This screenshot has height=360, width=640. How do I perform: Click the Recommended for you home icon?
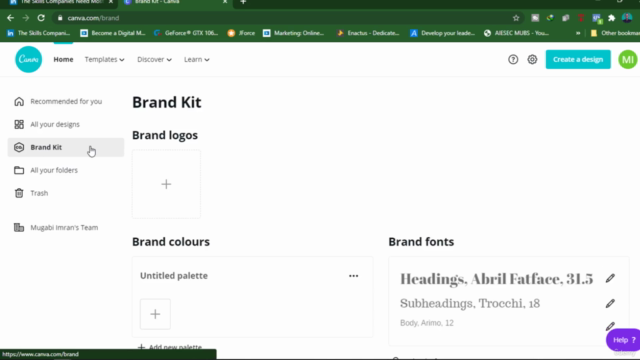point(19,101)
